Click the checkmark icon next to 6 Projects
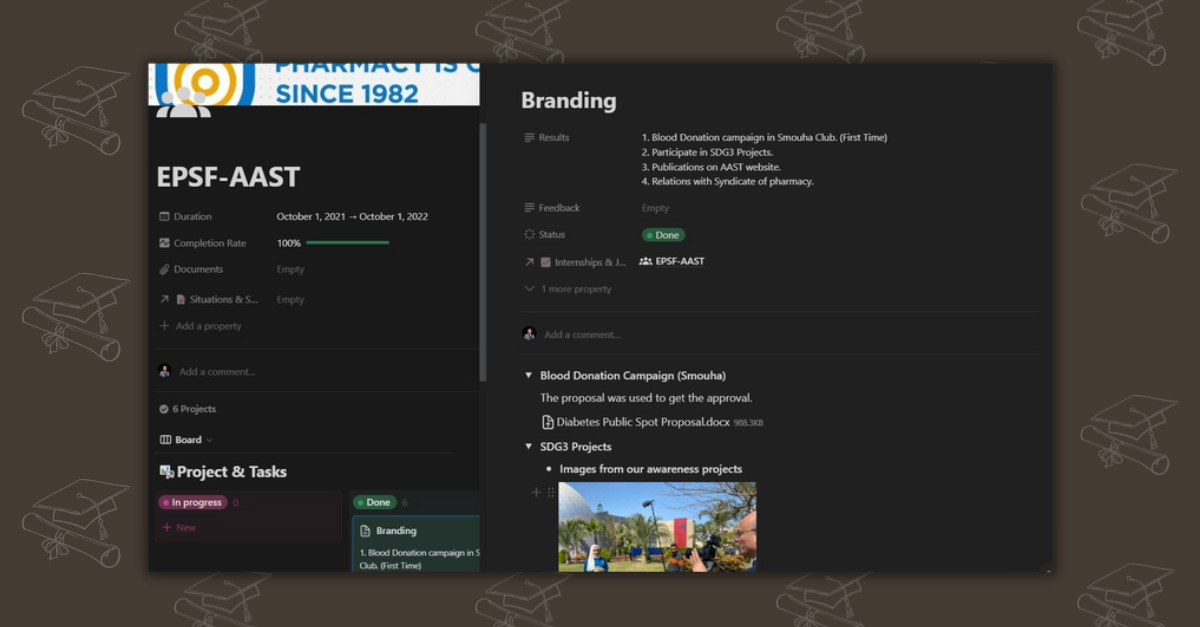This screenshot has height=627, width=1200. [x=164, y=409]
